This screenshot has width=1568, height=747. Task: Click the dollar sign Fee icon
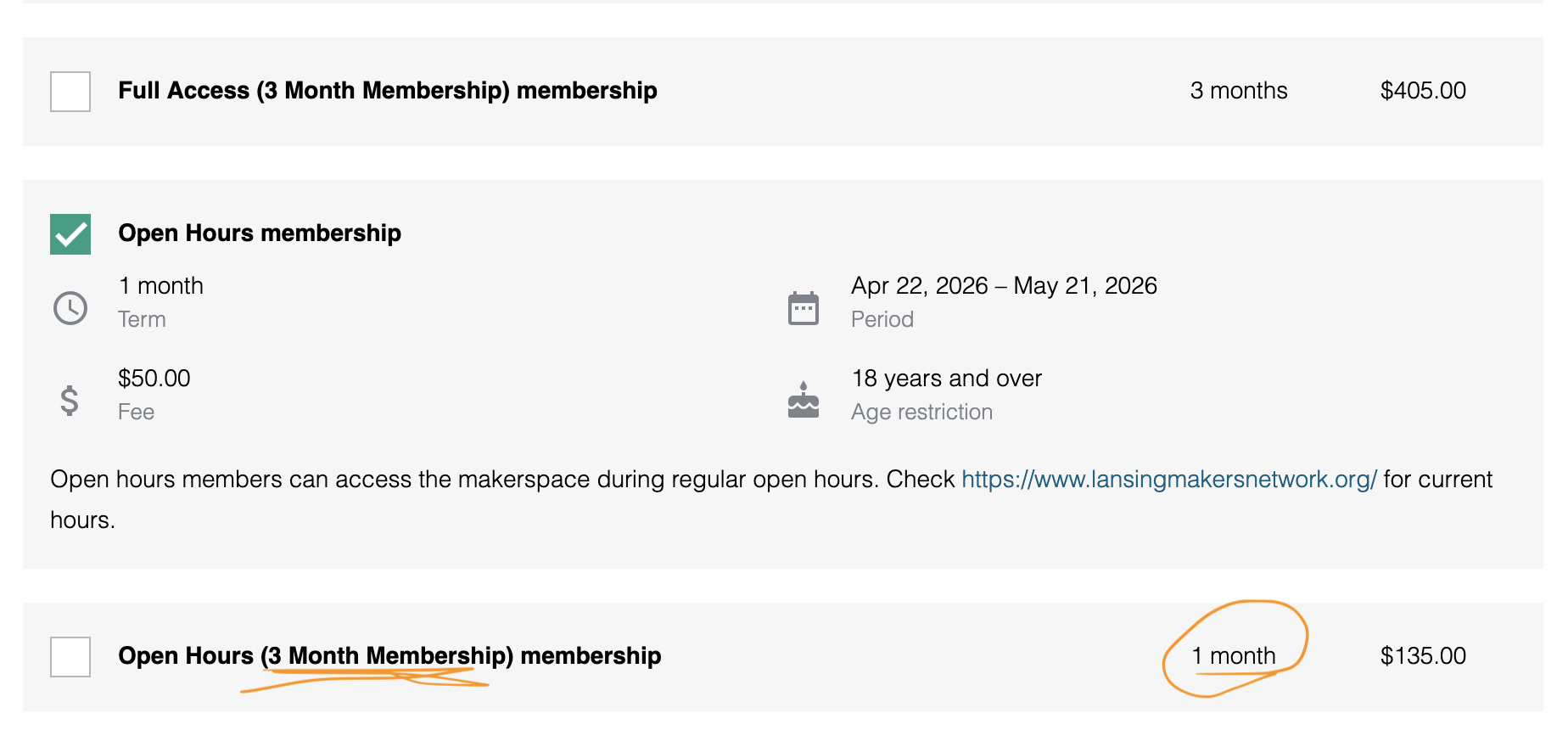(x=70, y=400)
